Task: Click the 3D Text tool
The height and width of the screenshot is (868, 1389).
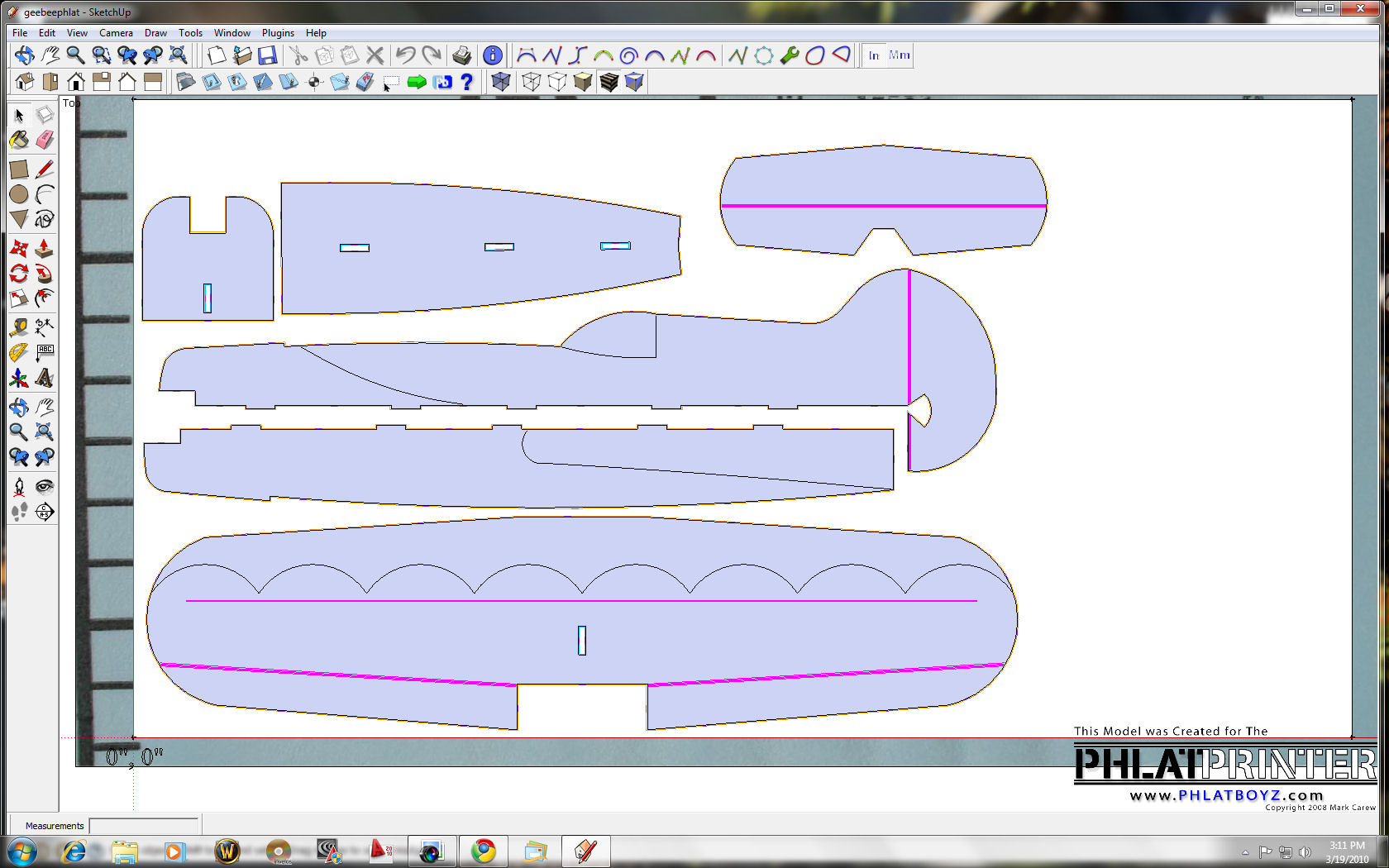Action: click(45, 379)
